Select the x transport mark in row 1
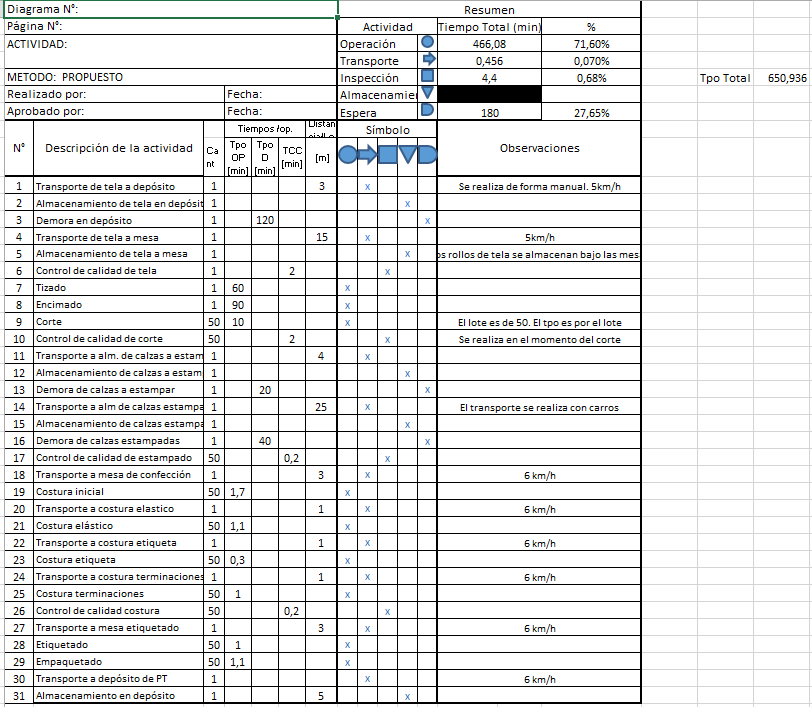Image resolution: width=812 pixels, height=707 pixels. pyautogui.click(x=367, y=186)
